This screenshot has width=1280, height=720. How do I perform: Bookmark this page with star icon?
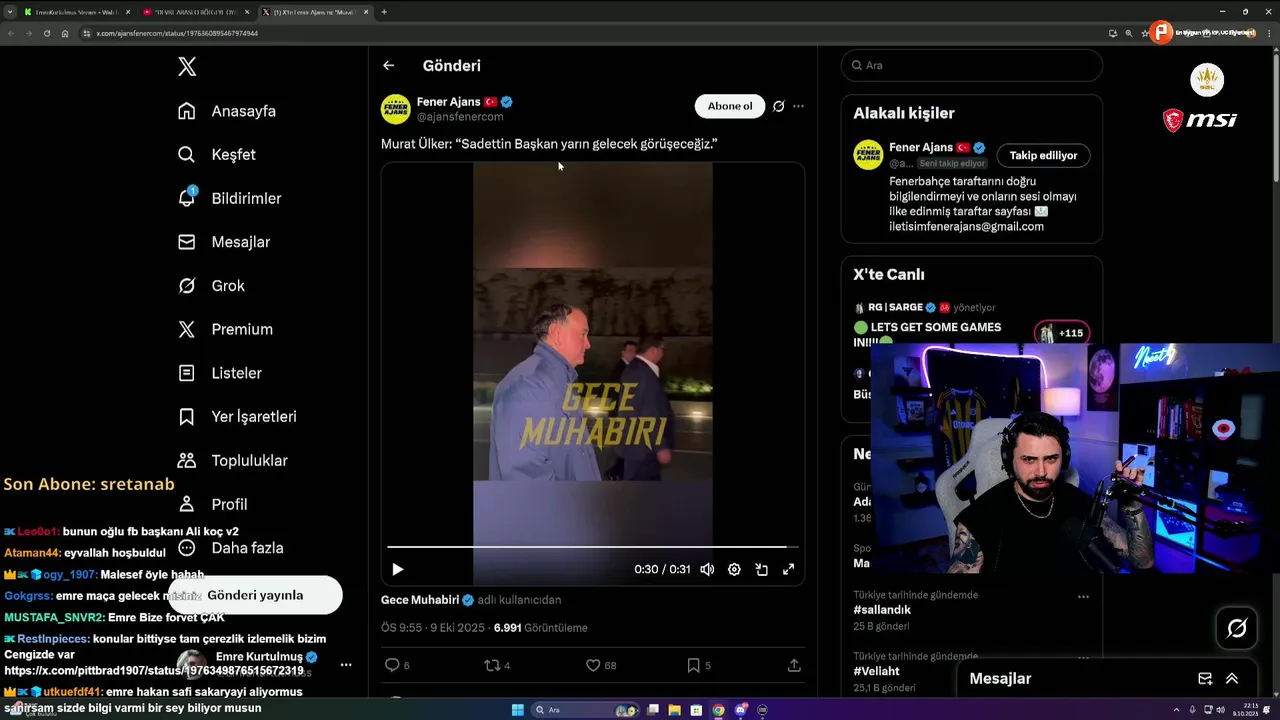(x=1145, y=33)
